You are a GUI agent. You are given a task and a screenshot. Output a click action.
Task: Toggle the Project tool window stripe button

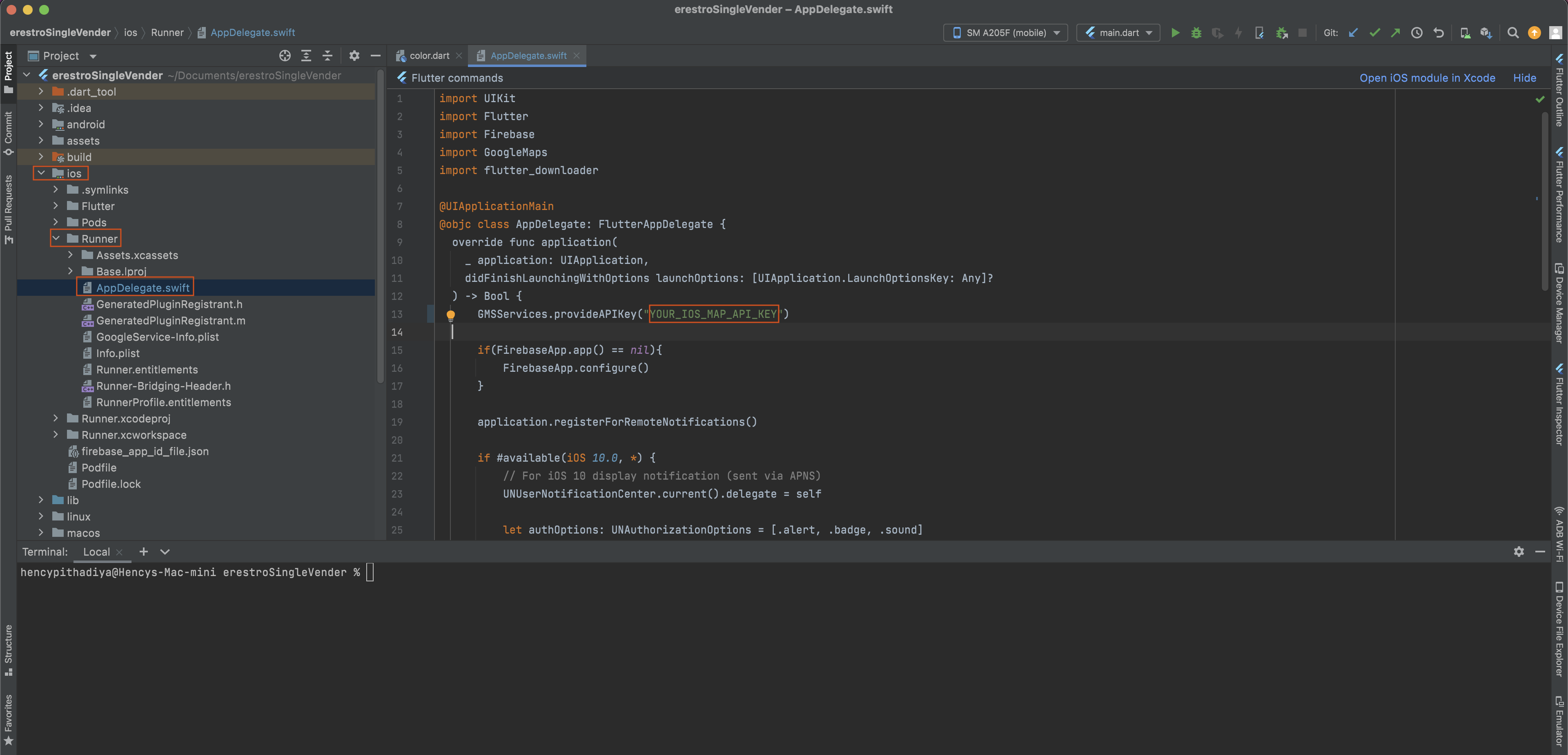coord(9,72)
